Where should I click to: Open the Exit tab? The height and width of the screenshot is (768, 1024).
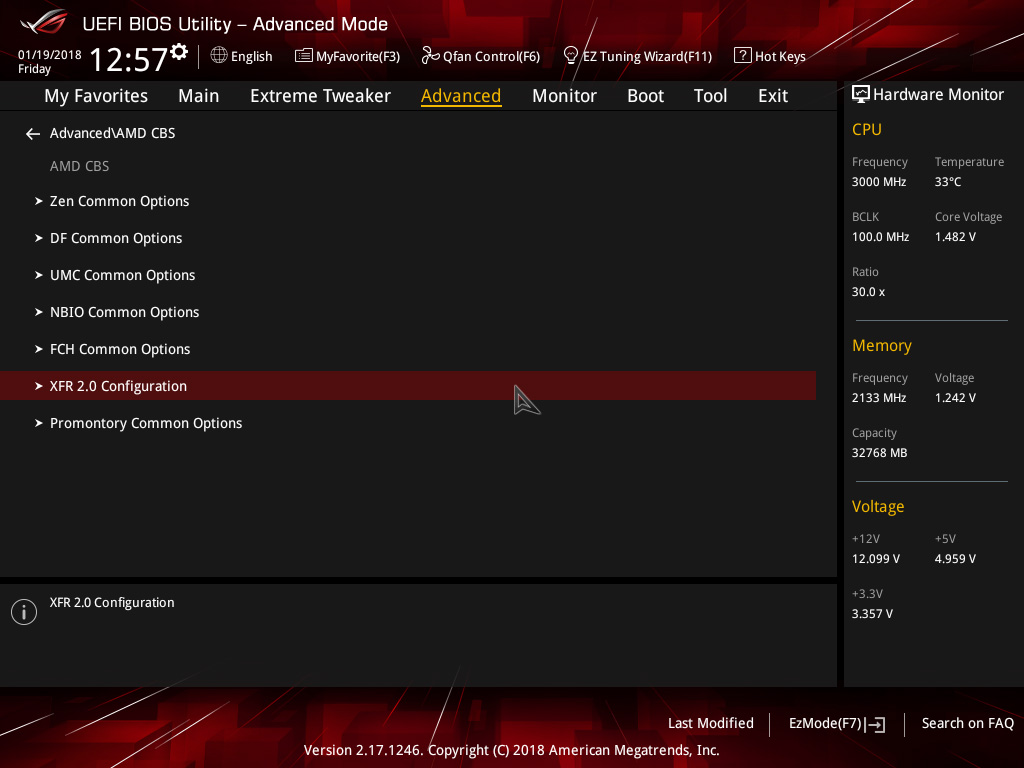tap(773, 96)
